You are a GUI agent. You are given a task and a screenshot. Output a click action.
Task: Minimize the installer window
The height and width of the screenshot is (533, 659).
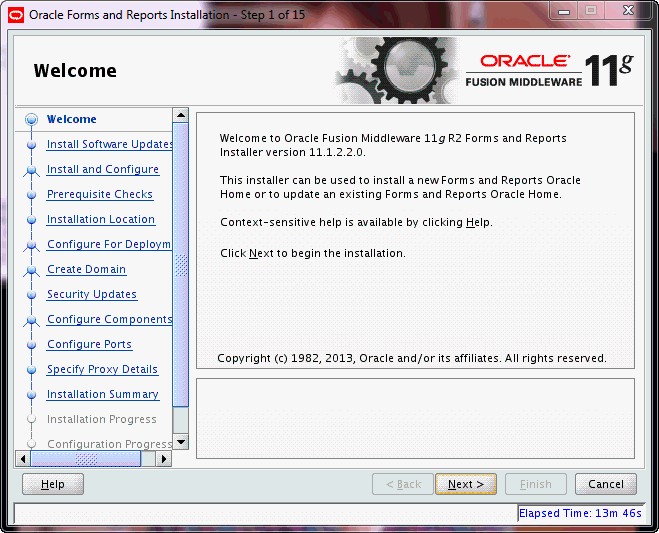[x=564, y=11]
